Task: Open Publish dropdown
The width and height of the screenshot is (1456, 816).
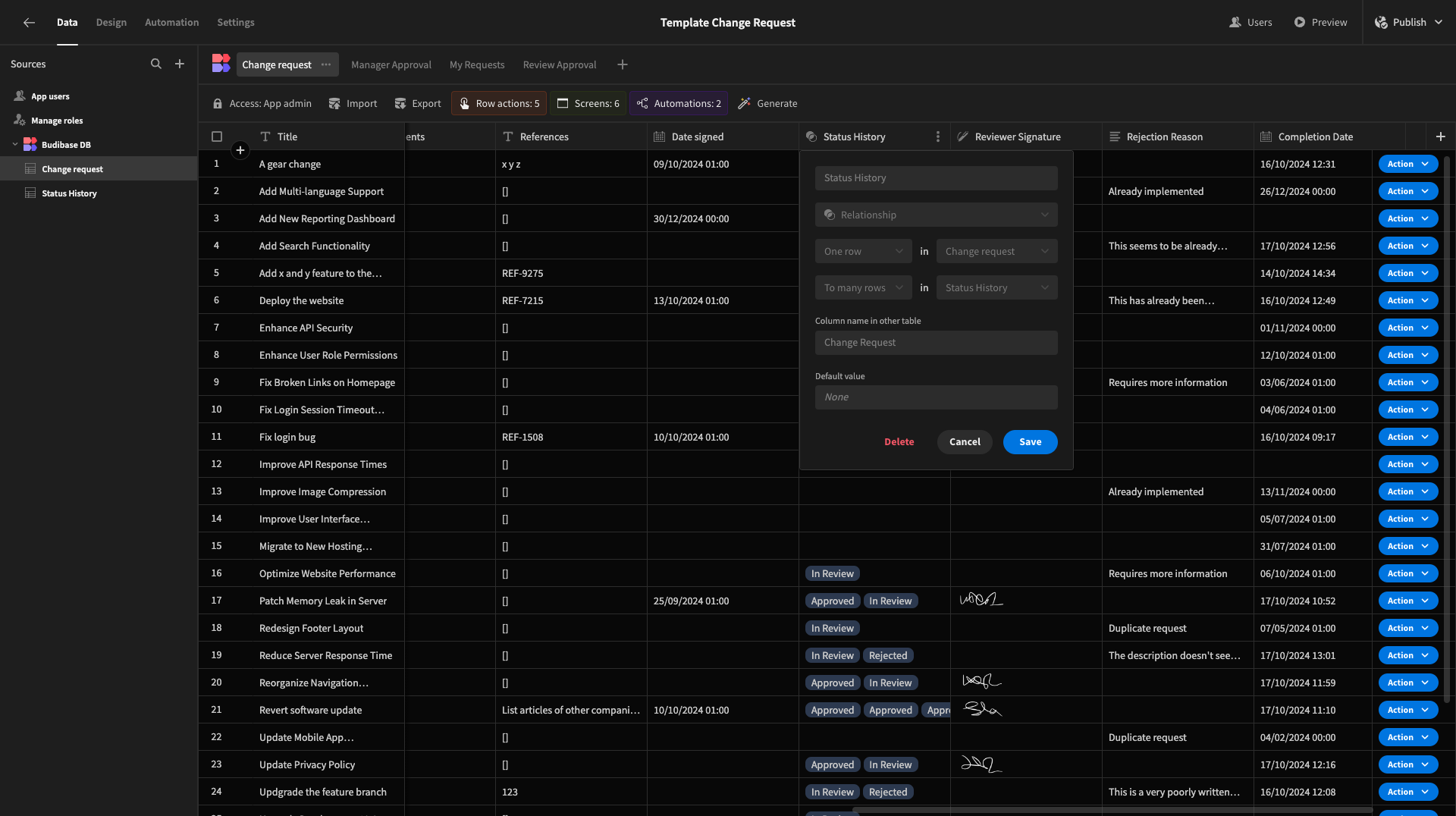Action: 1409,22
